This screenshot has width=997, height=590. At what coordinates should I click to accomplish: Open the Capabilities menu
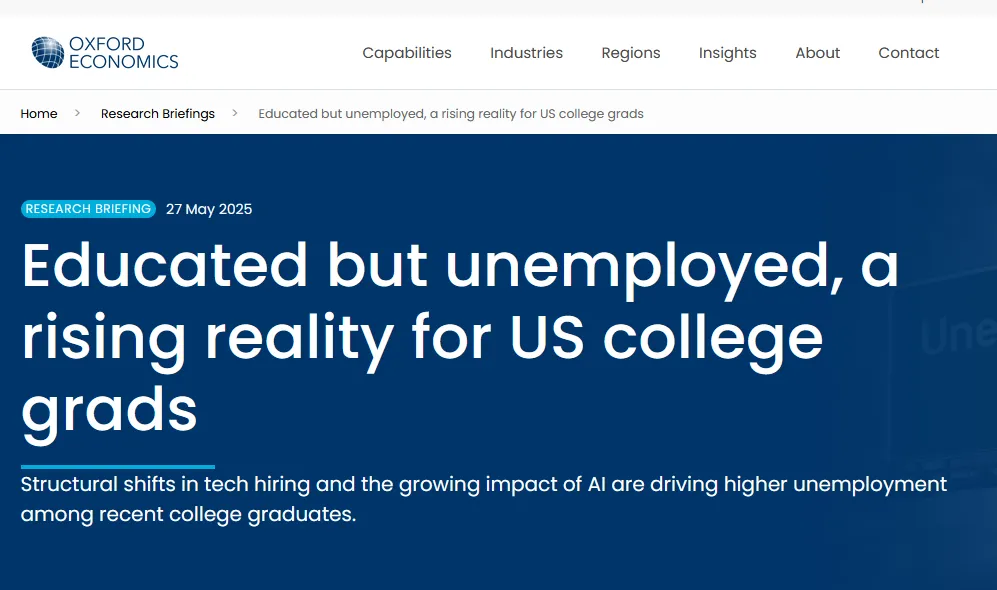coord(407,53)
